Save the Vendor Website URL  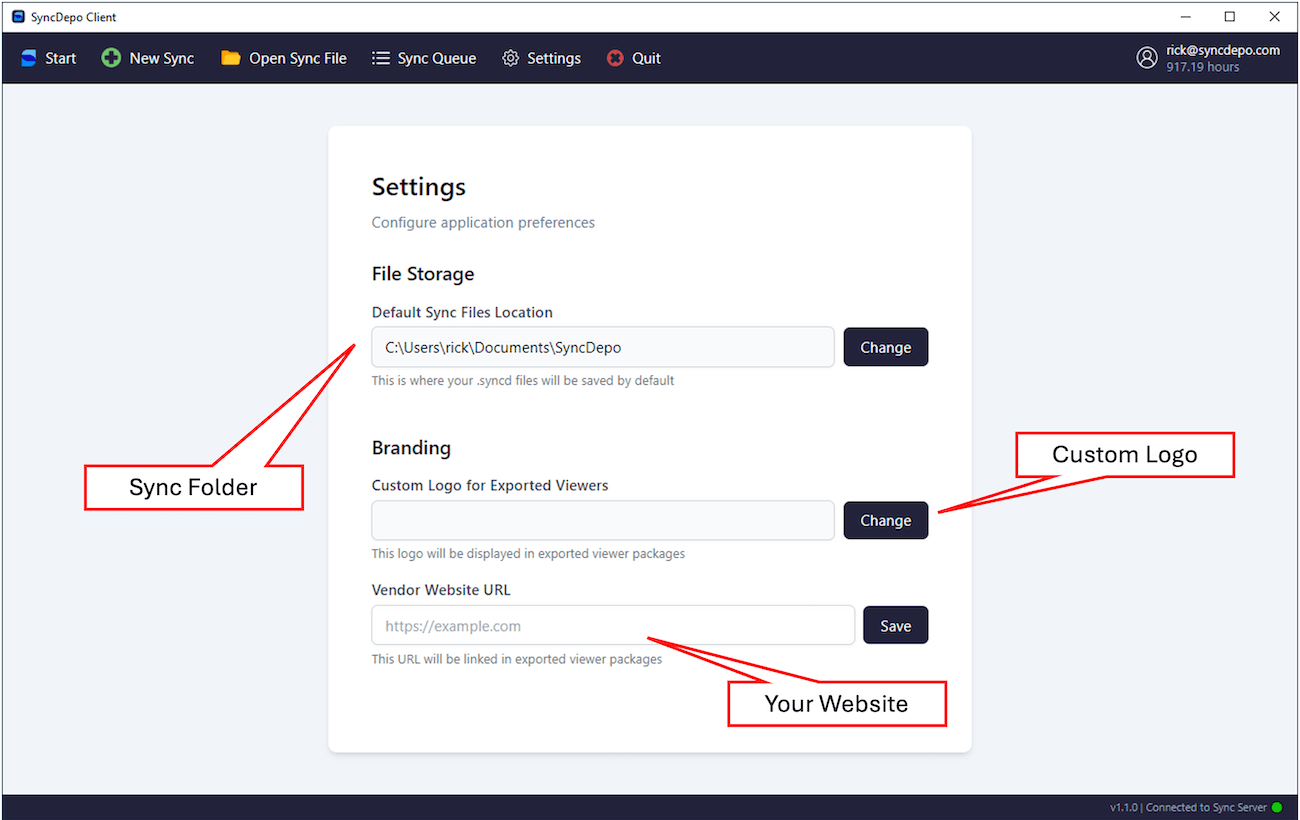pyautogui.click(x=895, y=625)
